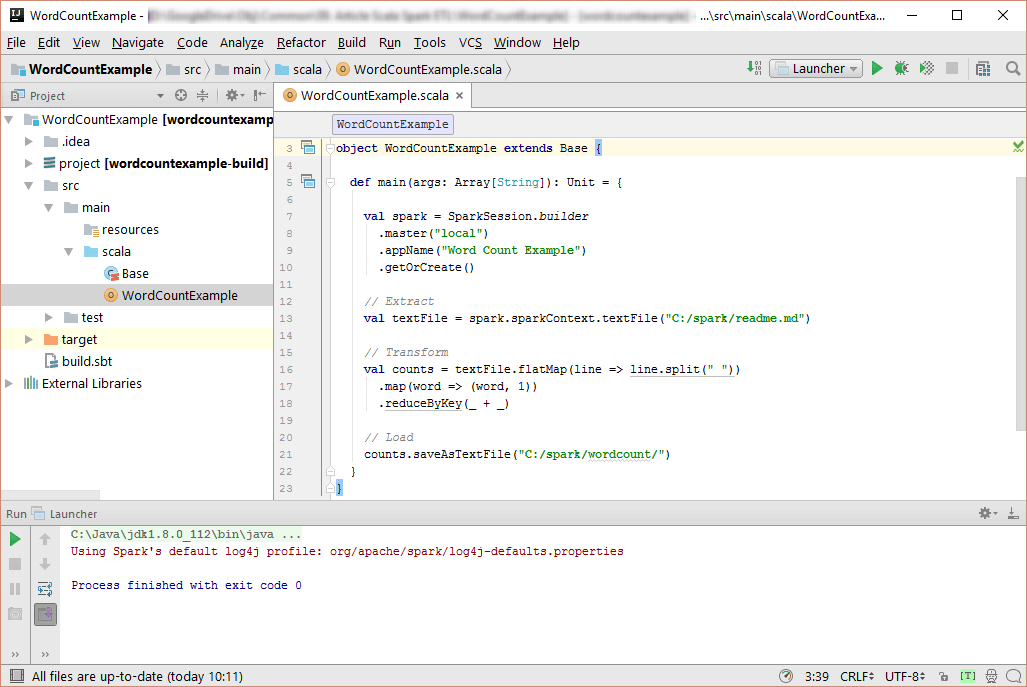Image resolution: width=1027 pixels, height=687 pixels.
Task: Run Launcher with the green play button in the top toolbar
Action: pyautogui.click(x=877, y=69)
